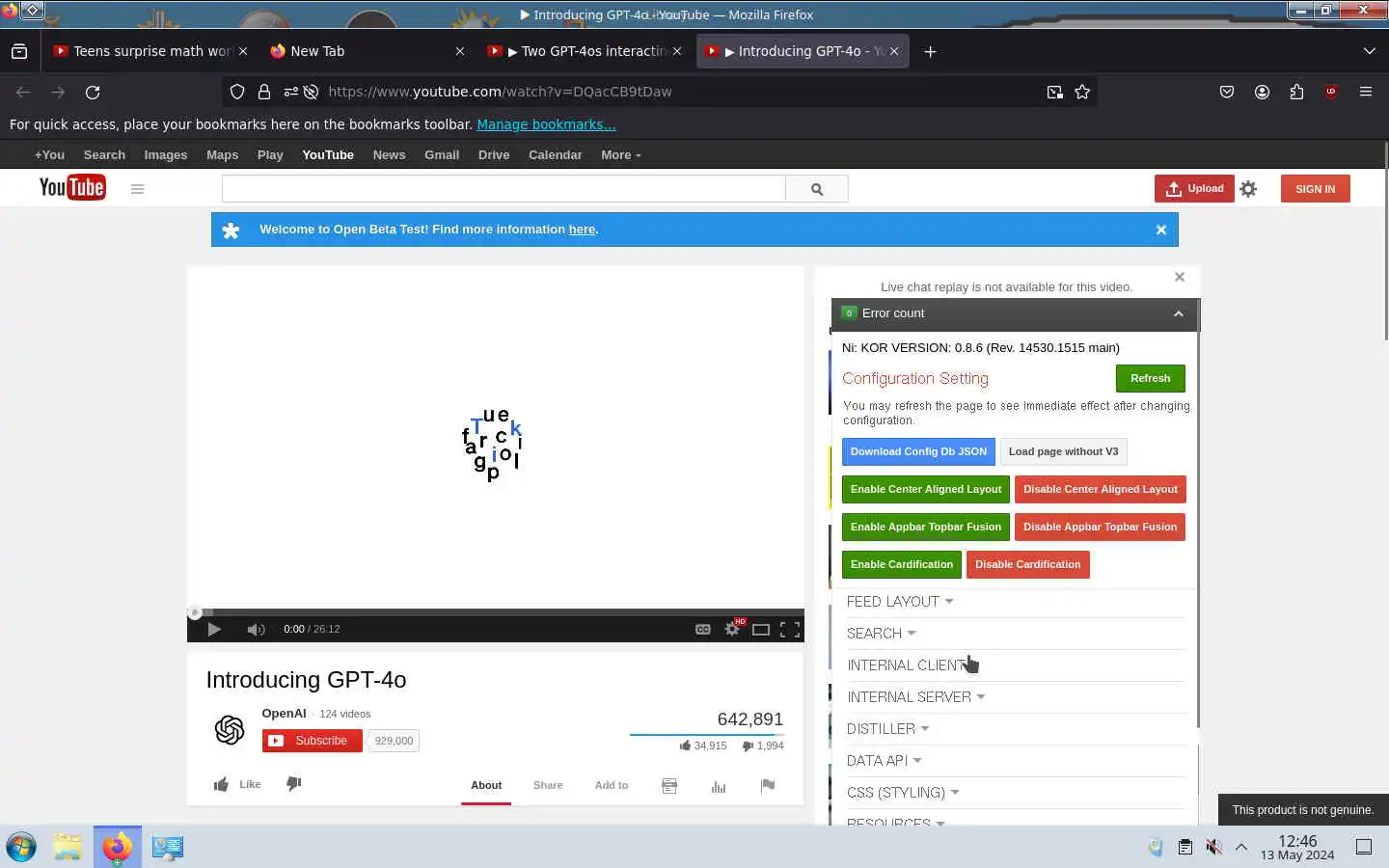The width and height of the screenshot is (1389, 868).
Task: Disable Appbar Topbar Fusion
Action: tap(1100, 527)
